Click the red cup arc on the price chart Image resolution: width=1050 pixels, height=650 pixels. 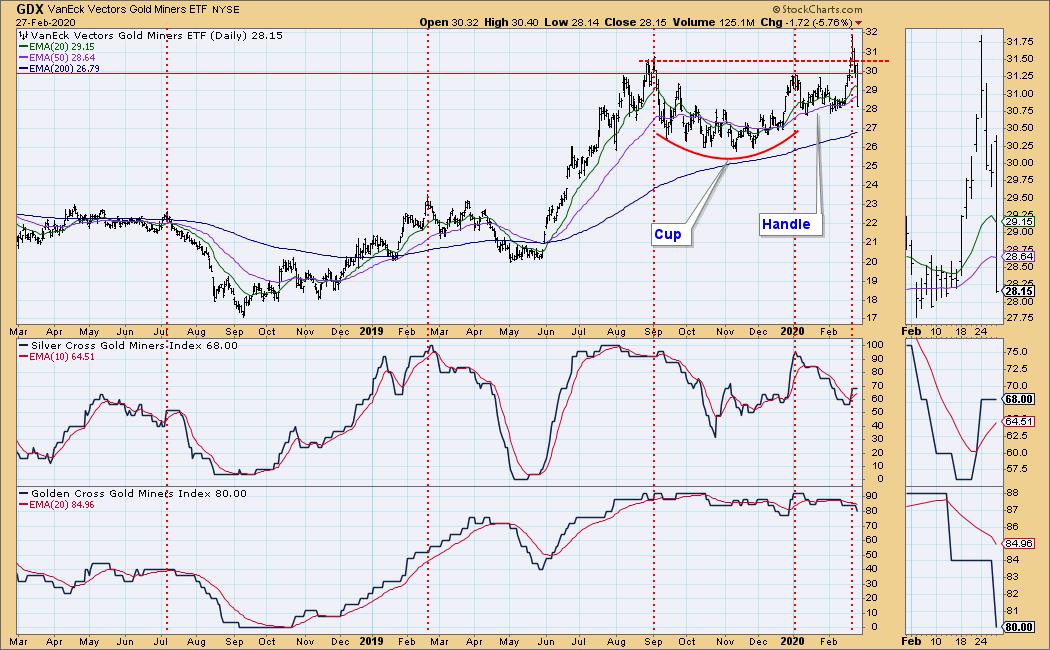[727, 159]
